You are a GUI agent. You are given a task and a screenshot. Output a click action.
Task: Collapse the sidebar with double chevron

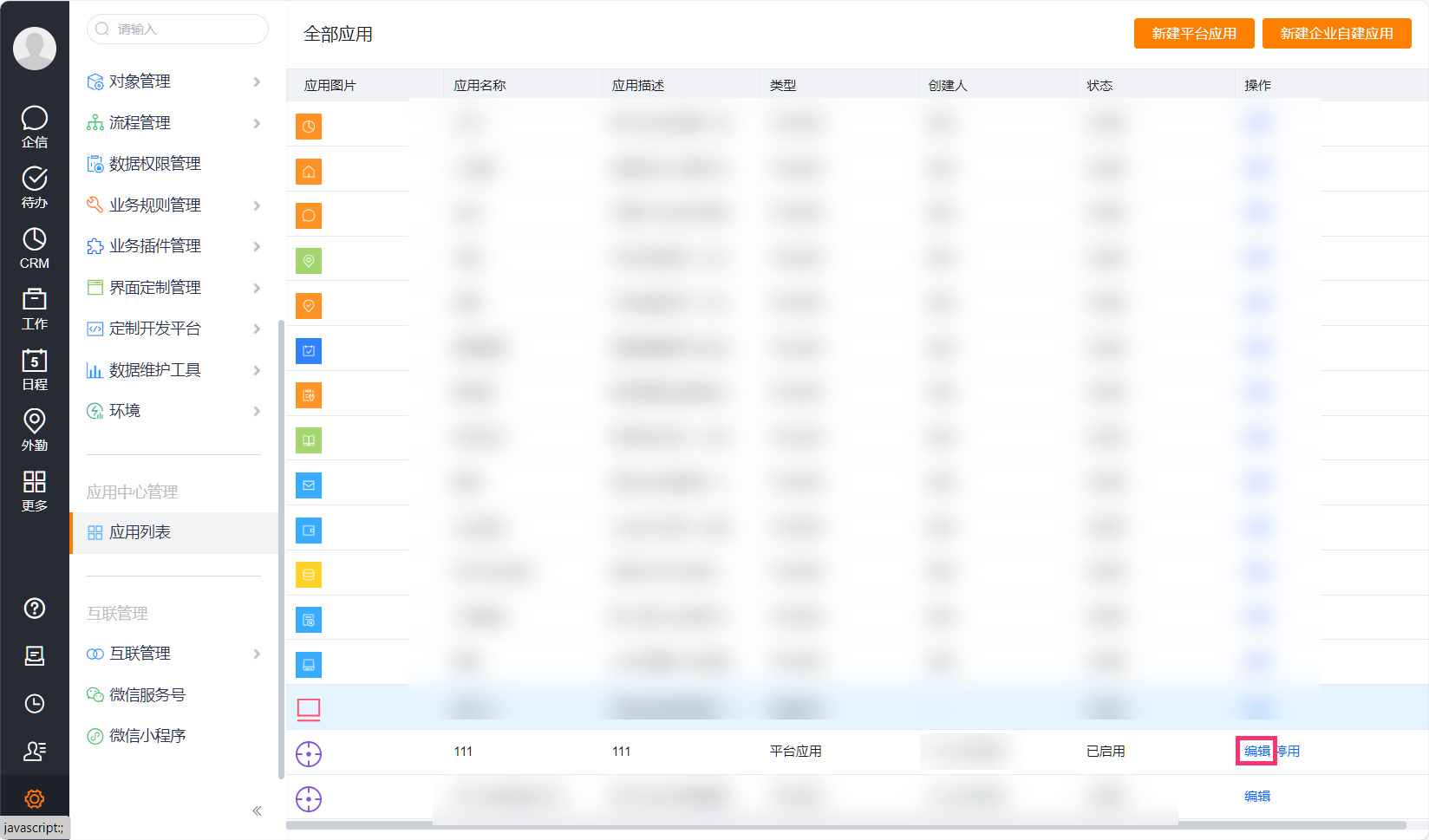click(257, 811)
